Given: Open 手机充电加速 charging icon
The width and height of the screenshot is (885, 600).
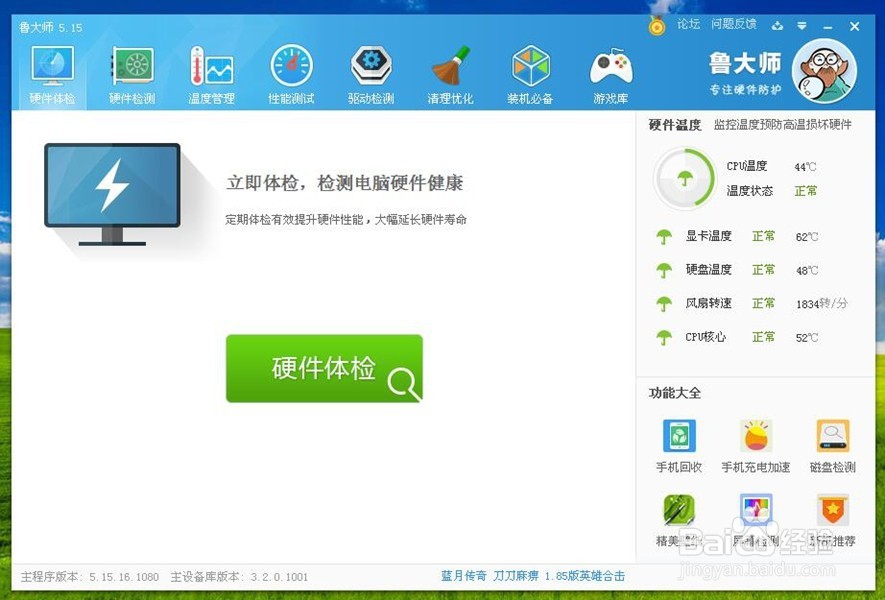Looking at the screenshot, I should pyautogui.click(x=756, y=435).
